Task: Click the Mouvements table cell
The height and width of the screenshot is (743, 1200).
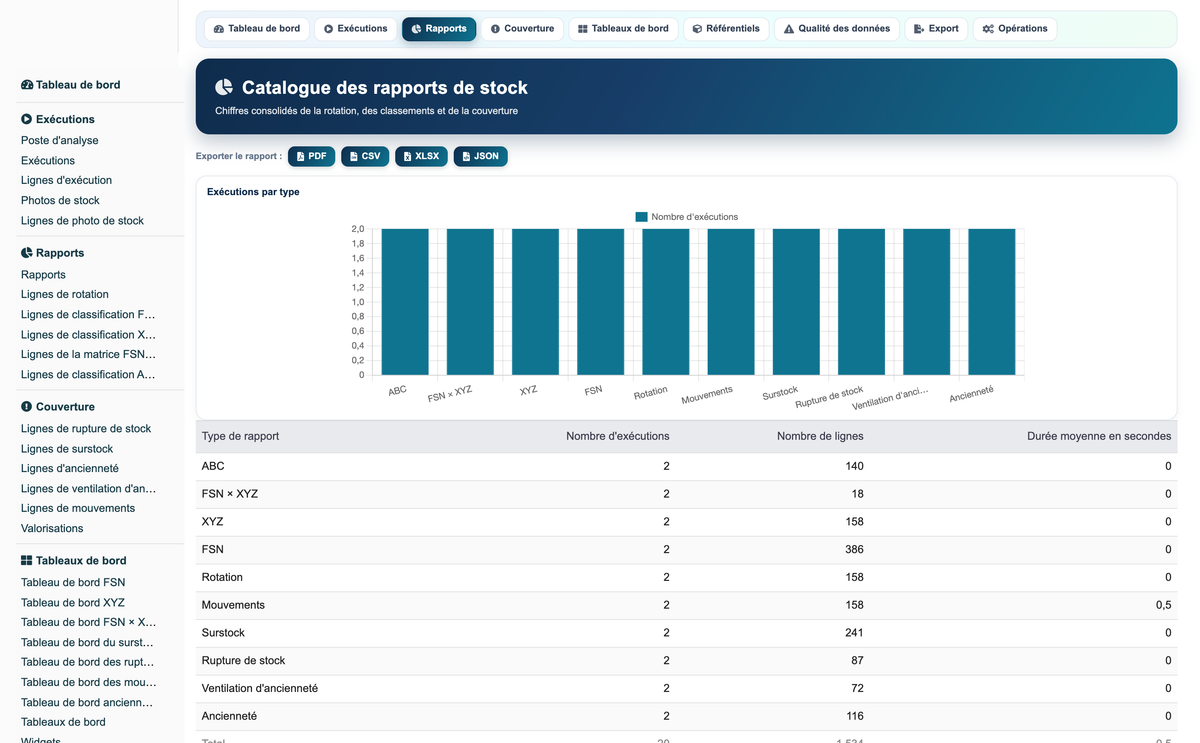Action: click(x=233, y=606)
